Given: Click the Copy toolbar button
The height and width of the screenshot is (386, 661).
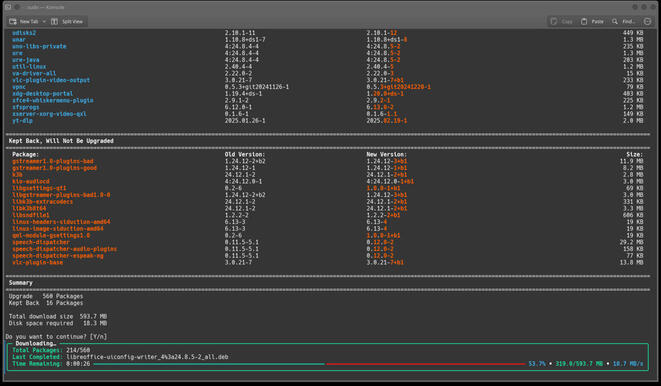Looking at the screenshot, I should pyautogui.click(x=562, y=21).
